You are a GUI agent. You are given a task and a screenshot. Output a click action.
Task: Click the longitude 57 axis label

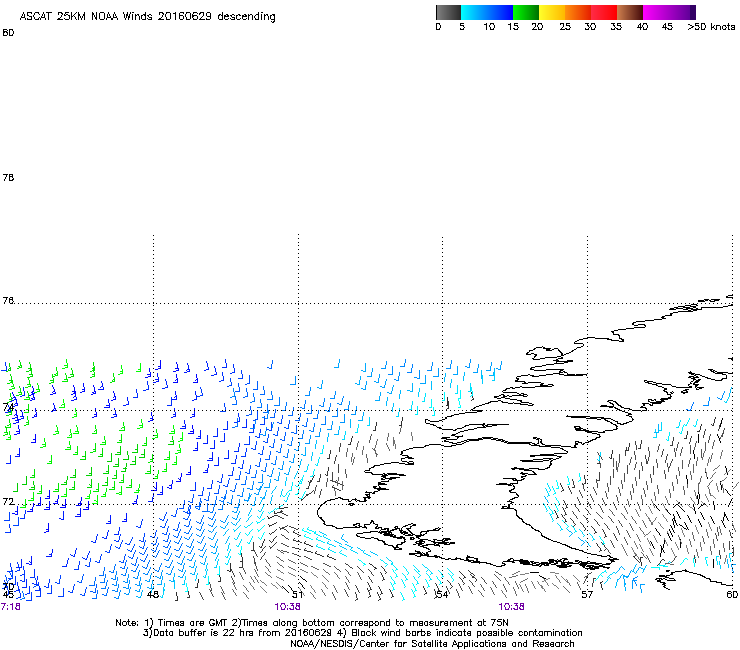[x=587, y=595]
